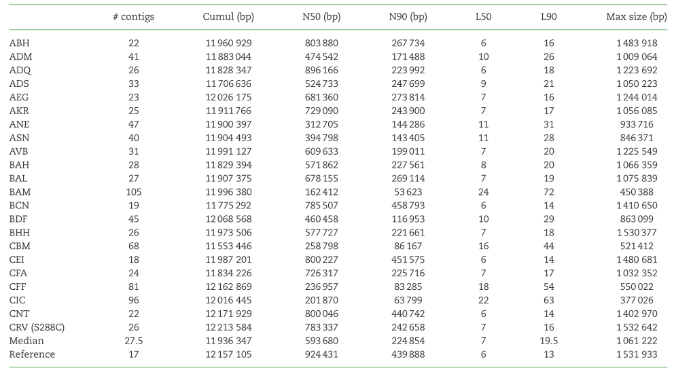Click the CIC row label
The image size is (674, 372).
coord(17,300)
